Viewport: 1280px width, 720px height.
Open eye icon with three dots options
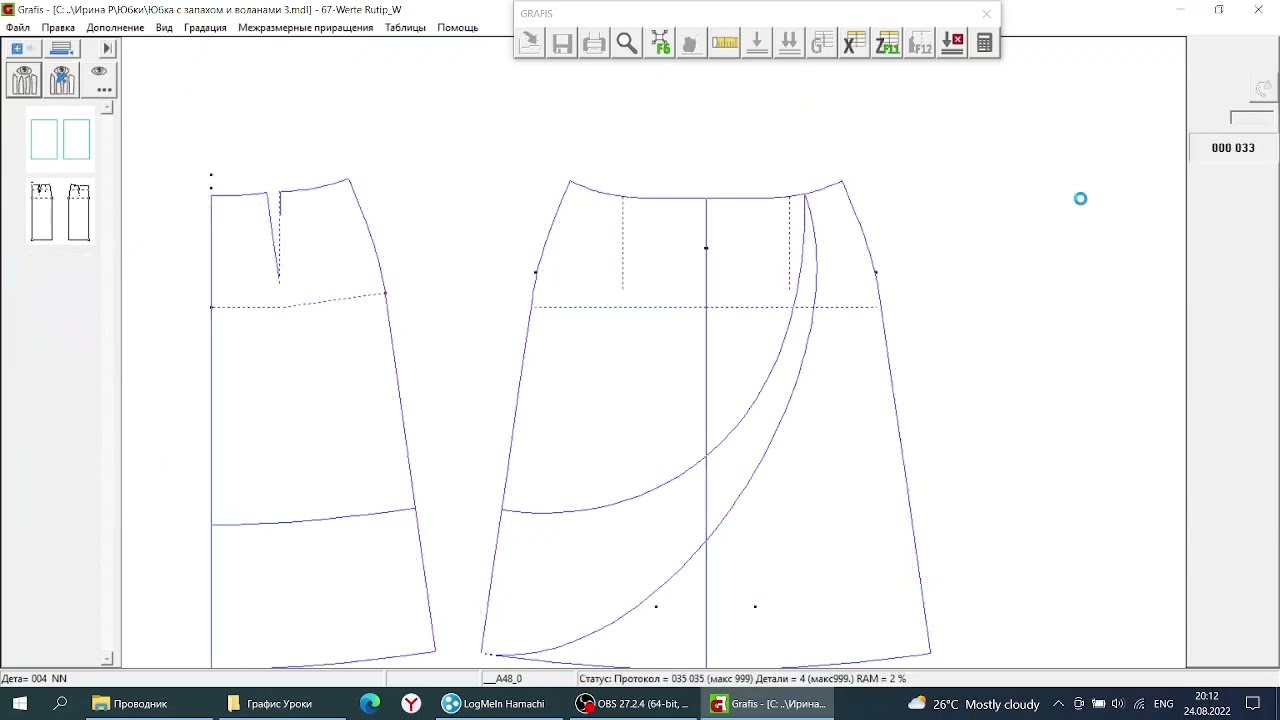[x=99, y=80]
